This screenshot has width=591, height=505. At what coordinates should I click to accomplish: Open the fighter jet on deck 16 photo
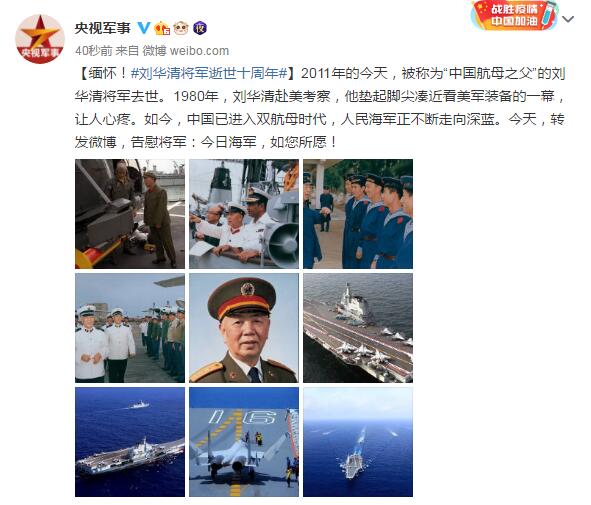click(x=244, y=442)
